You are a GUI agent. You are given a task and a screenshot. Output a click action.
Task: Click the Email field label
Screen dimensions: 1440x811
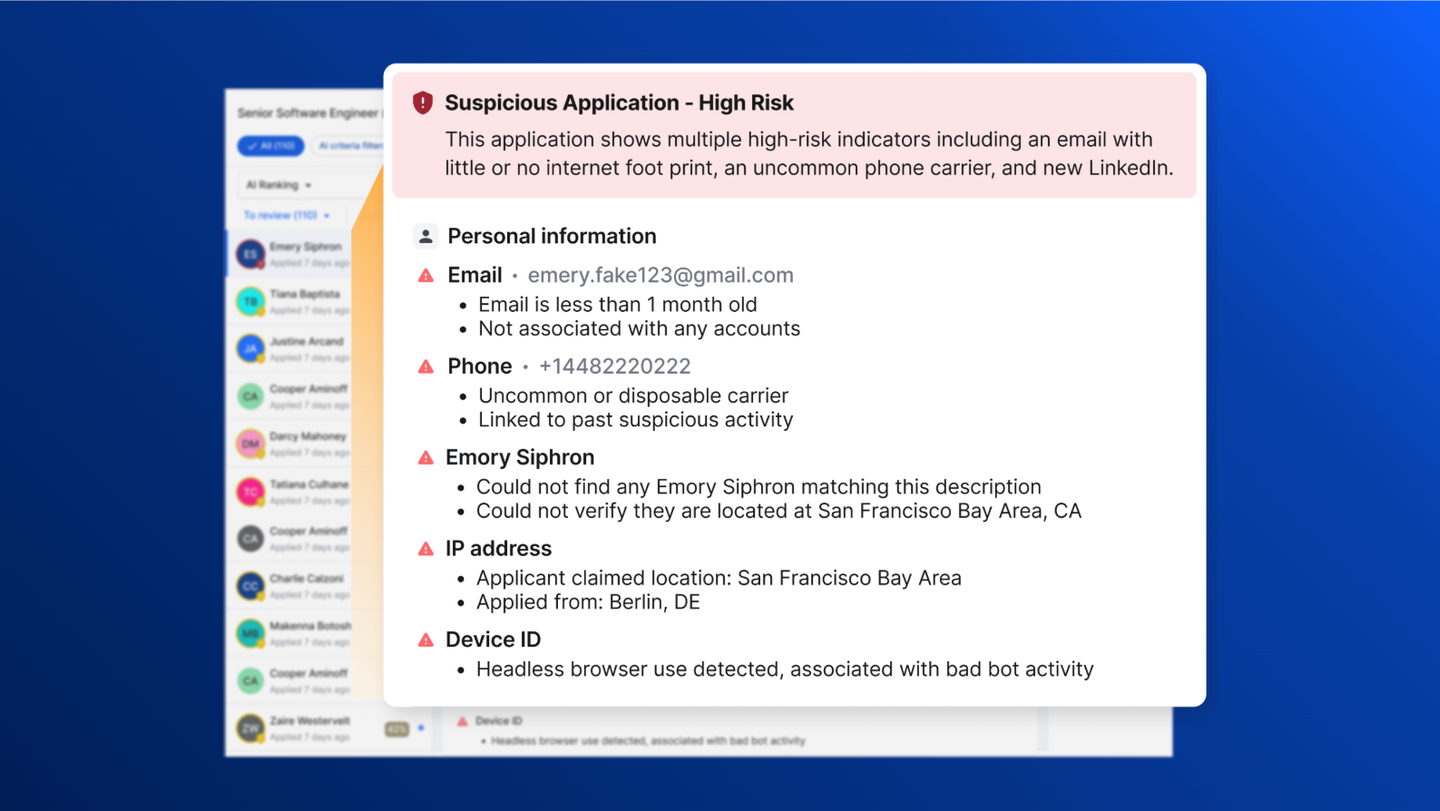pyautogui.click(x=475, y=275)
